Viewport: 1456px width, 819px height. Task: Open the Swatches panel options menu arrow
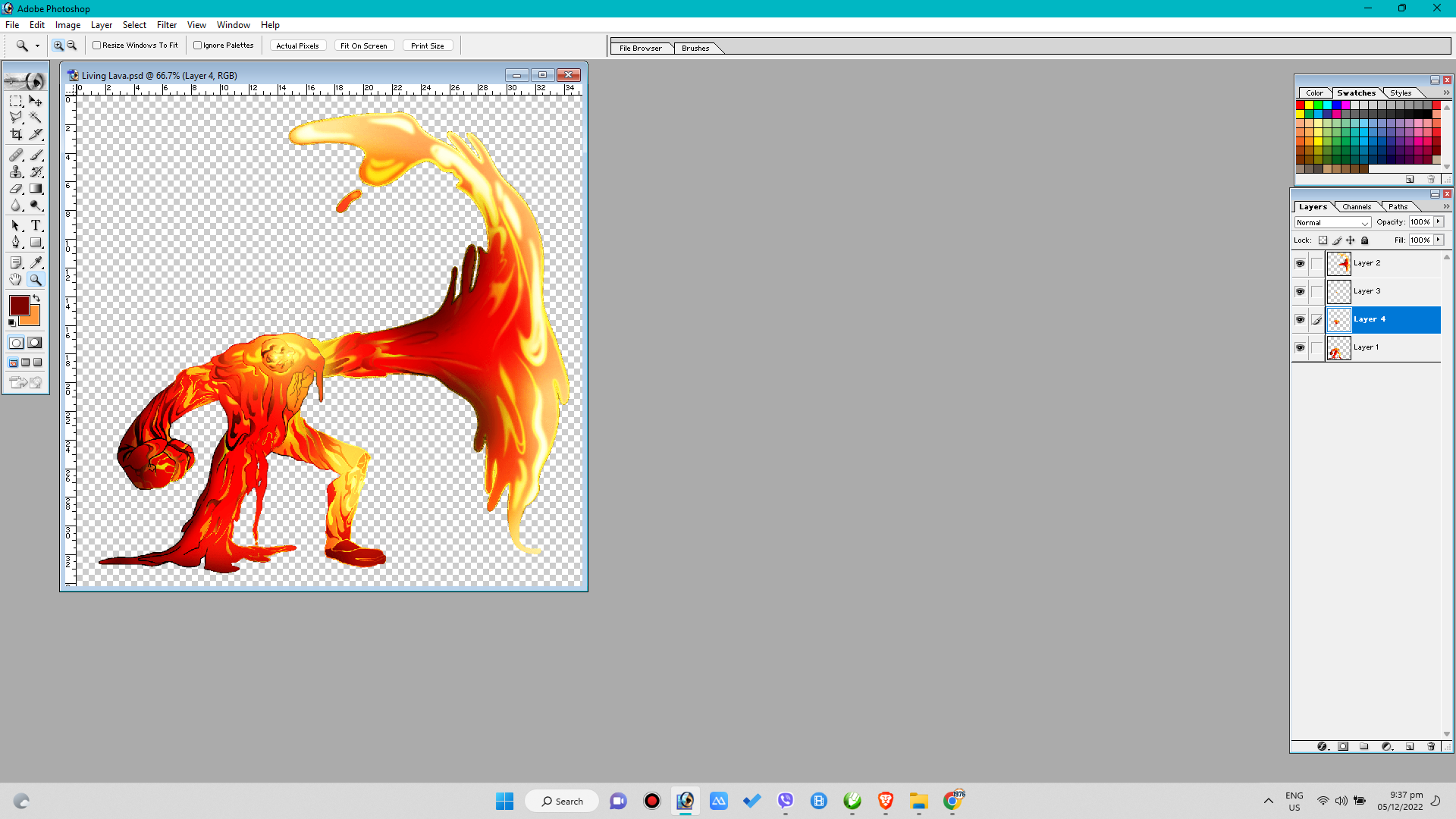pos(1446,93)
